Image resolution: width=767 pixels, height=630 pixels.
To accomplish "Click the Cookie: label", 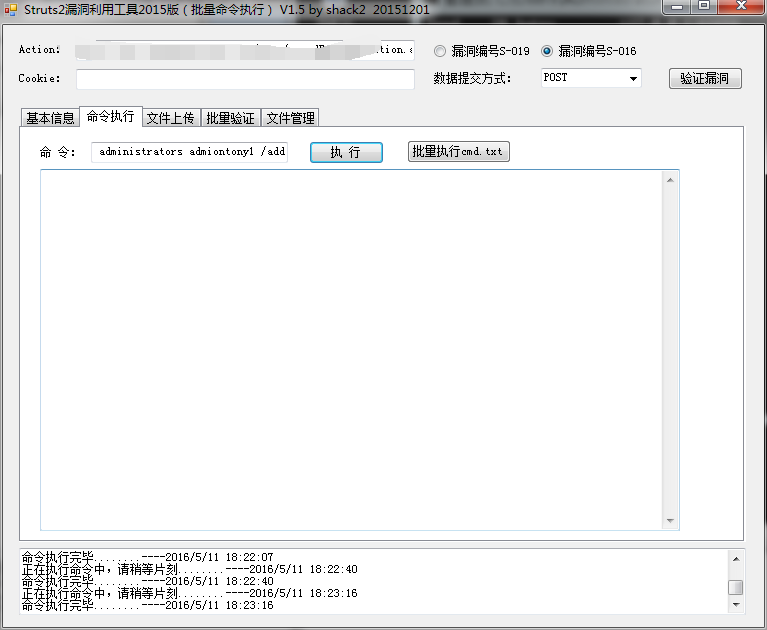I will pyautogui.click(x=39, y=78).
